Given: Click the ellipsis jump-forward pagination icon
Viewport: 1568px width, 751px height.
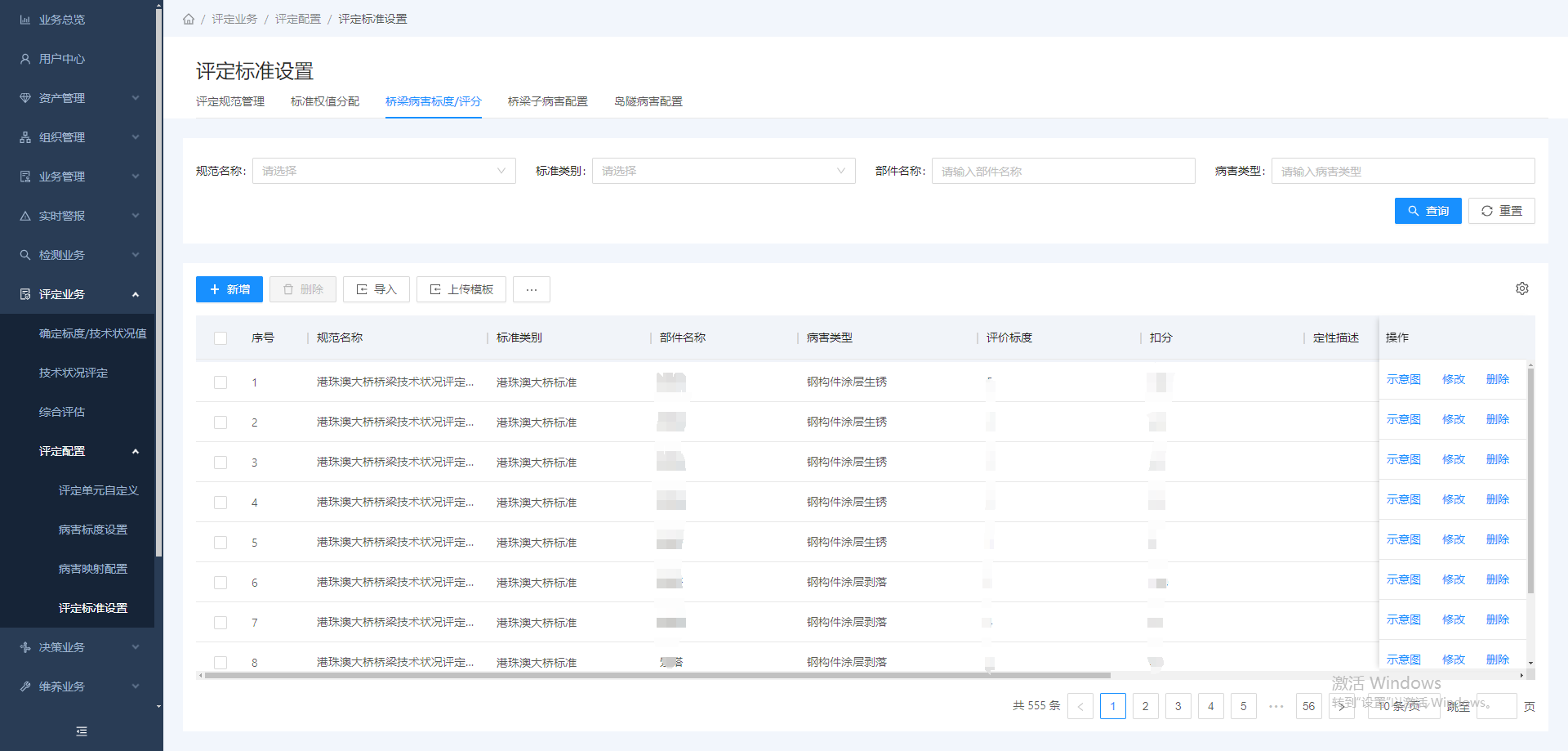Looking at the screenshot, I should (1276, 706).
